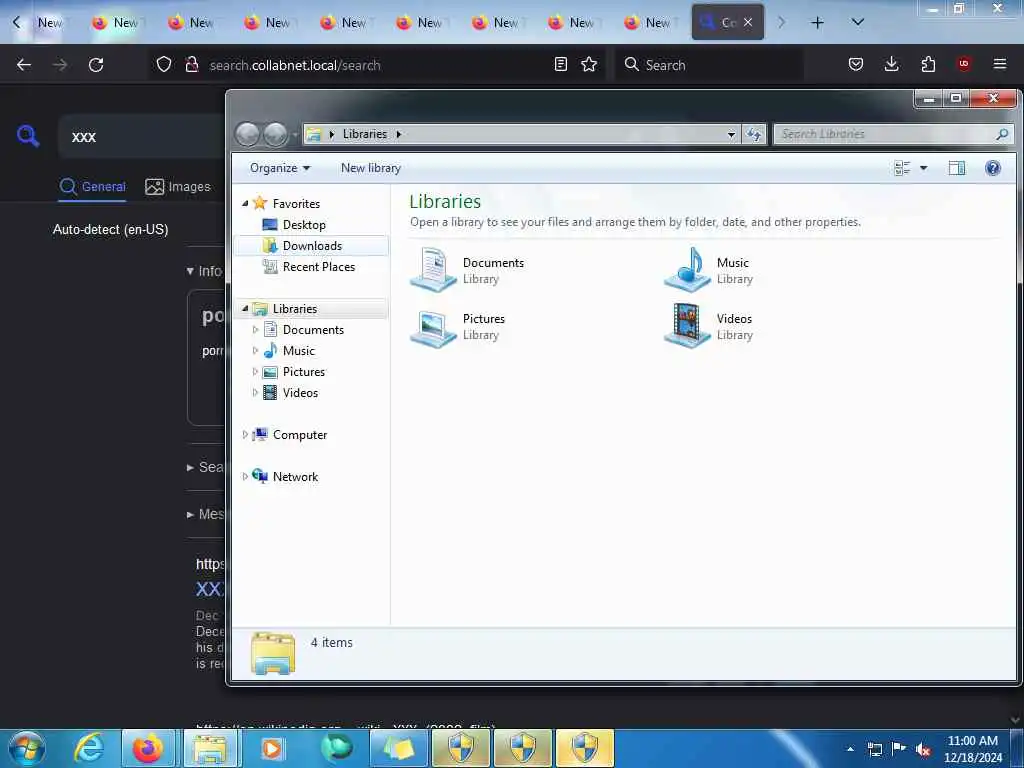Select Downloads in Favorites
1024x768 pixels.
[312, 246]
